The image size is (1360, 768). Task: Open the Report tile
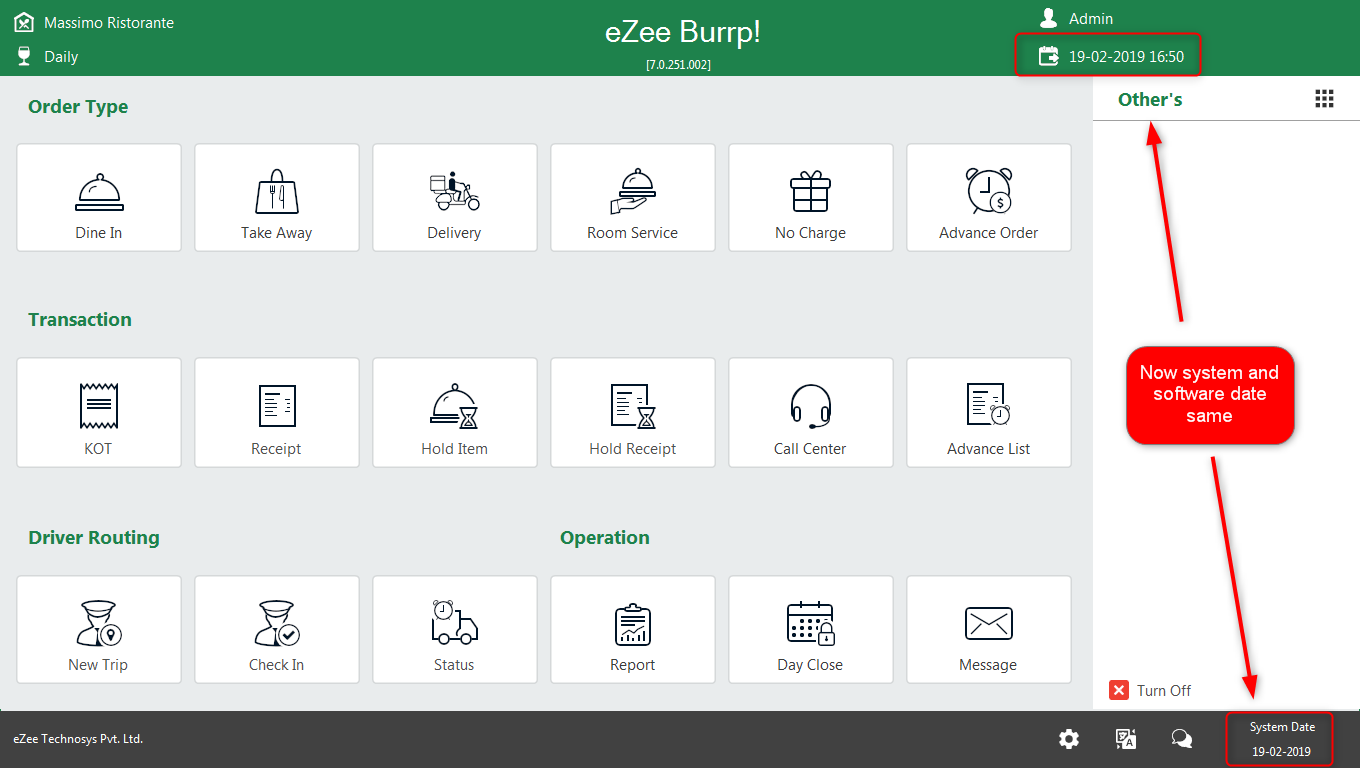633,629
